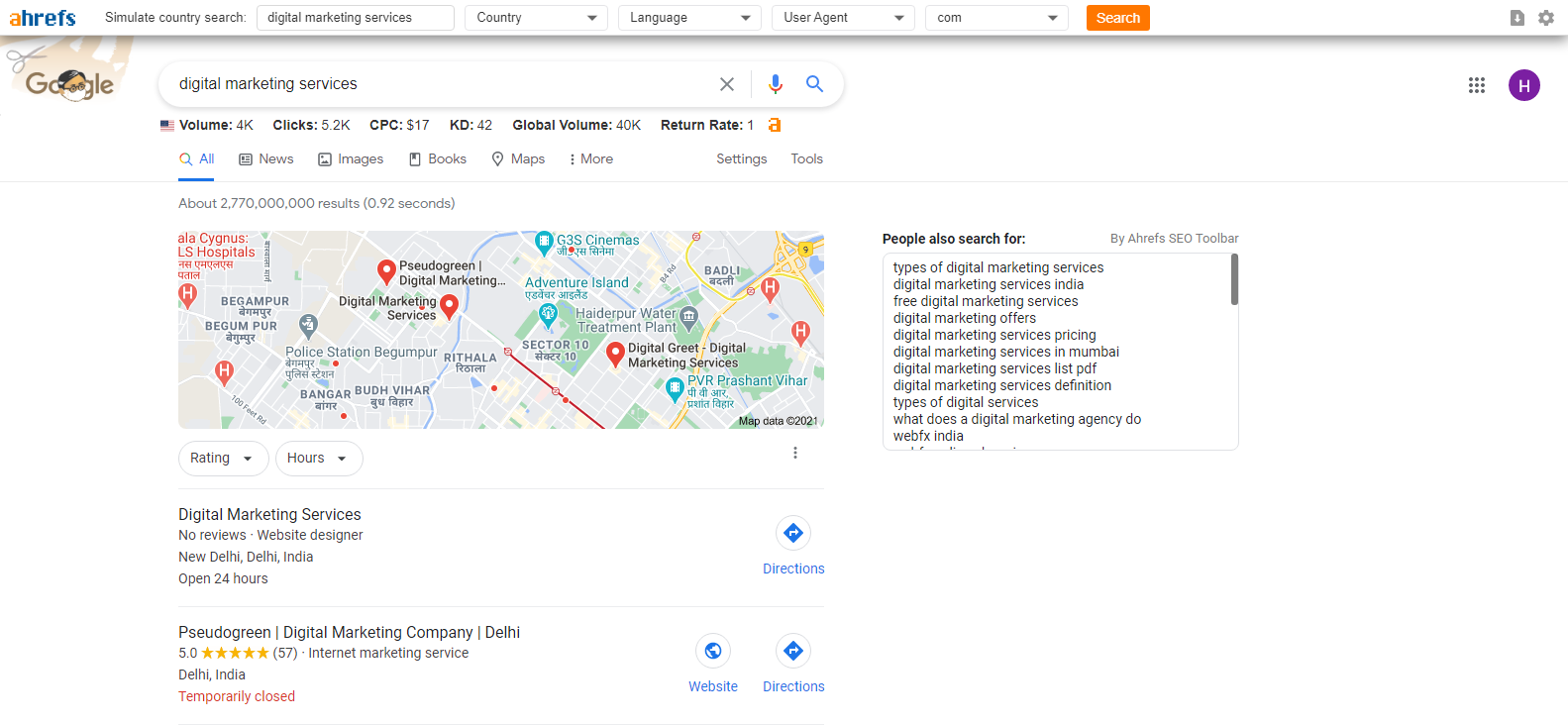
Task: Expand the Language dropdown
Action: [x=689, y=18]
